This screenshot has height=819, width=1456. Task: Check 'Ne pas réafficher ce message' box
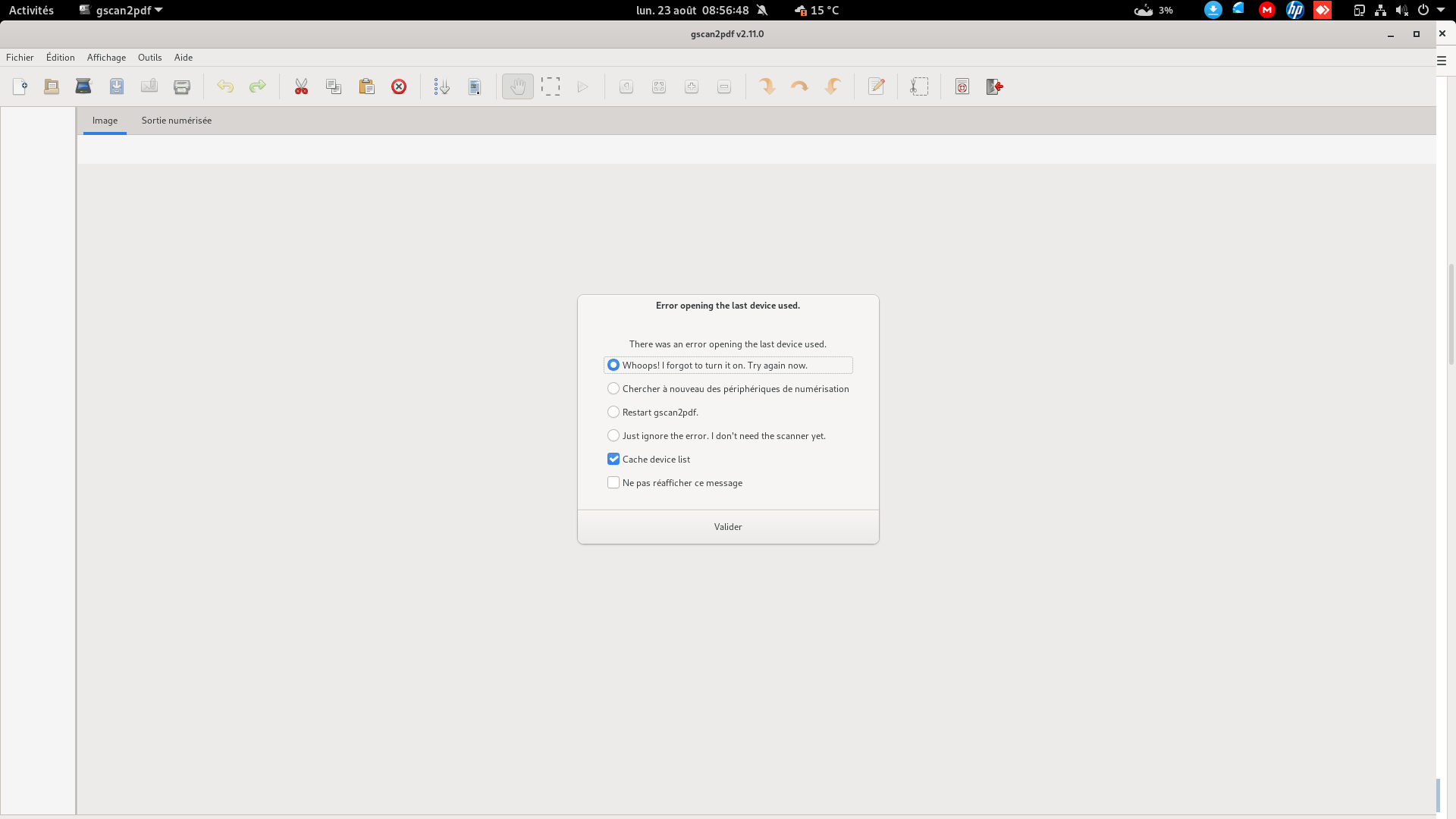(613, 483)
